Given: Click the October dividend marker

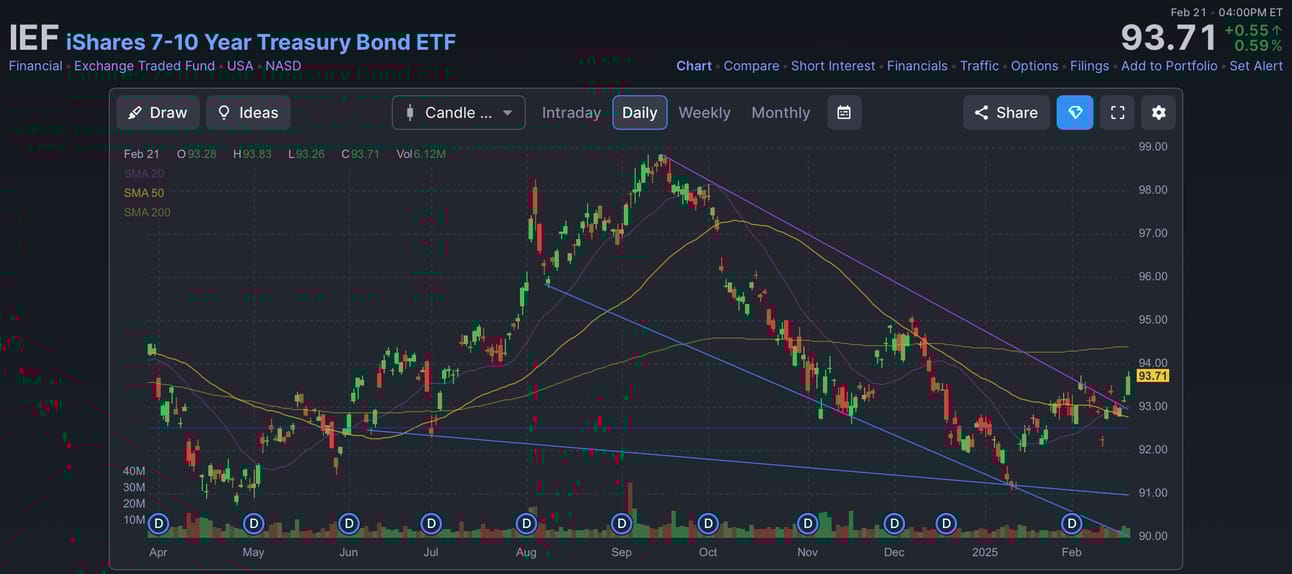Looking at the screenshot, I should coord(708,523).
